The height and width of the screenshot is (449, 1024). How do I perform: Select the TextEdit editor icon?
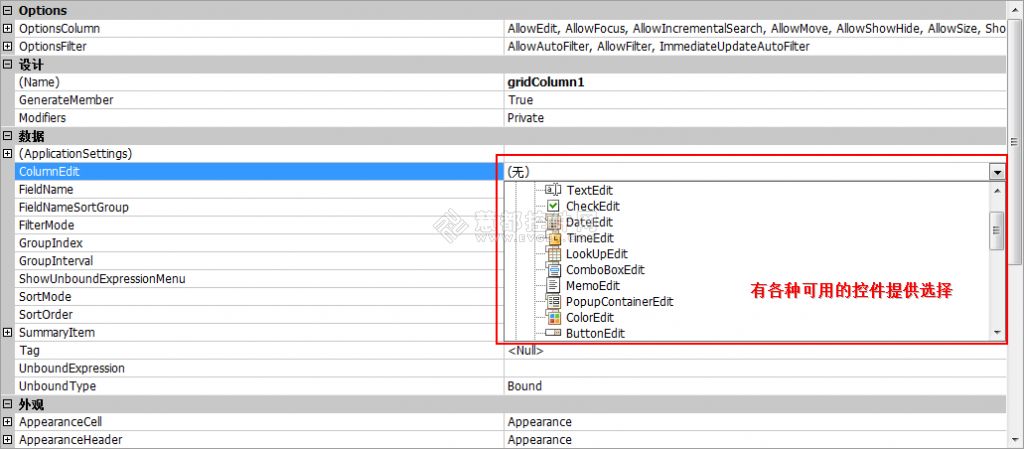pos(553,190)
